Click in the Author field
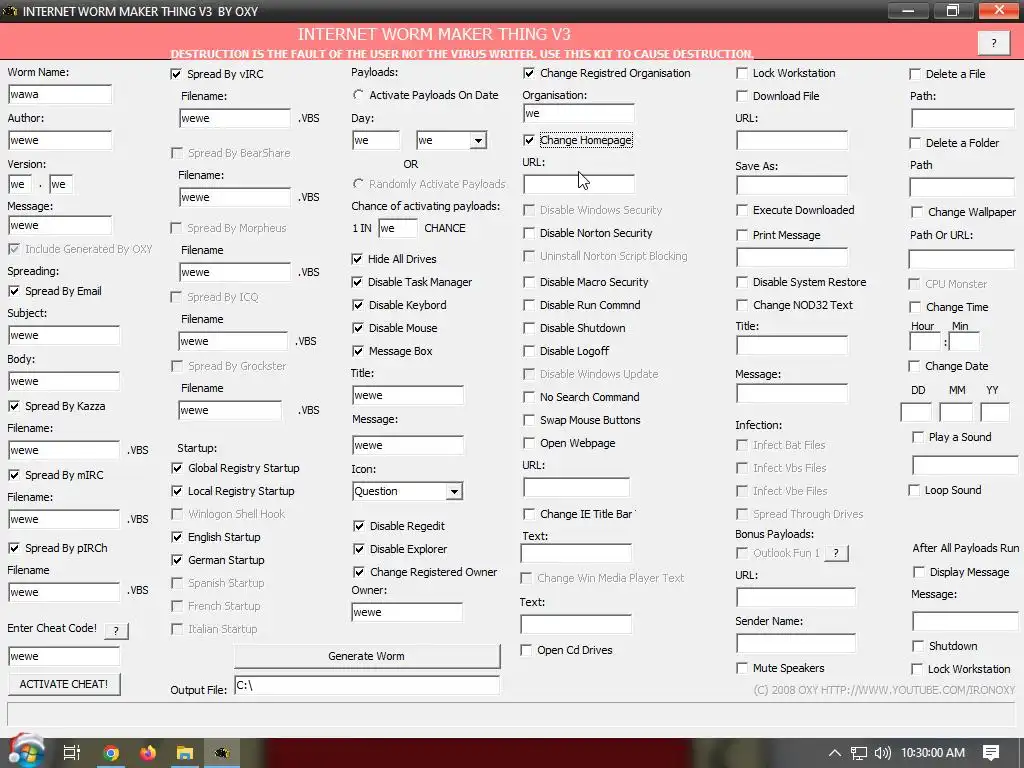This screenshot has width=1024, height=768. 60,140
